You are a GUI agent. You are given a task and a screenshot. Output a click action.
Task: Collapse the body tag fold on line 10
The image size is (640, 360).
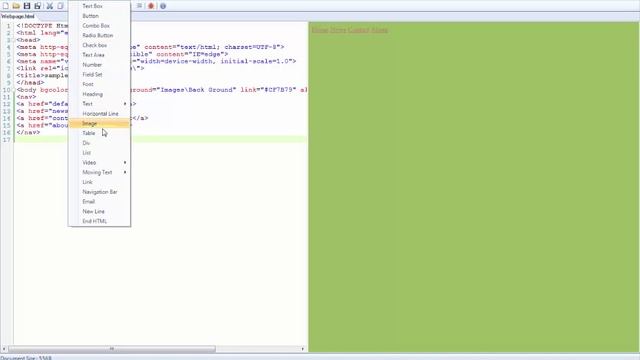pyautogui.click(x=13, y=90)
